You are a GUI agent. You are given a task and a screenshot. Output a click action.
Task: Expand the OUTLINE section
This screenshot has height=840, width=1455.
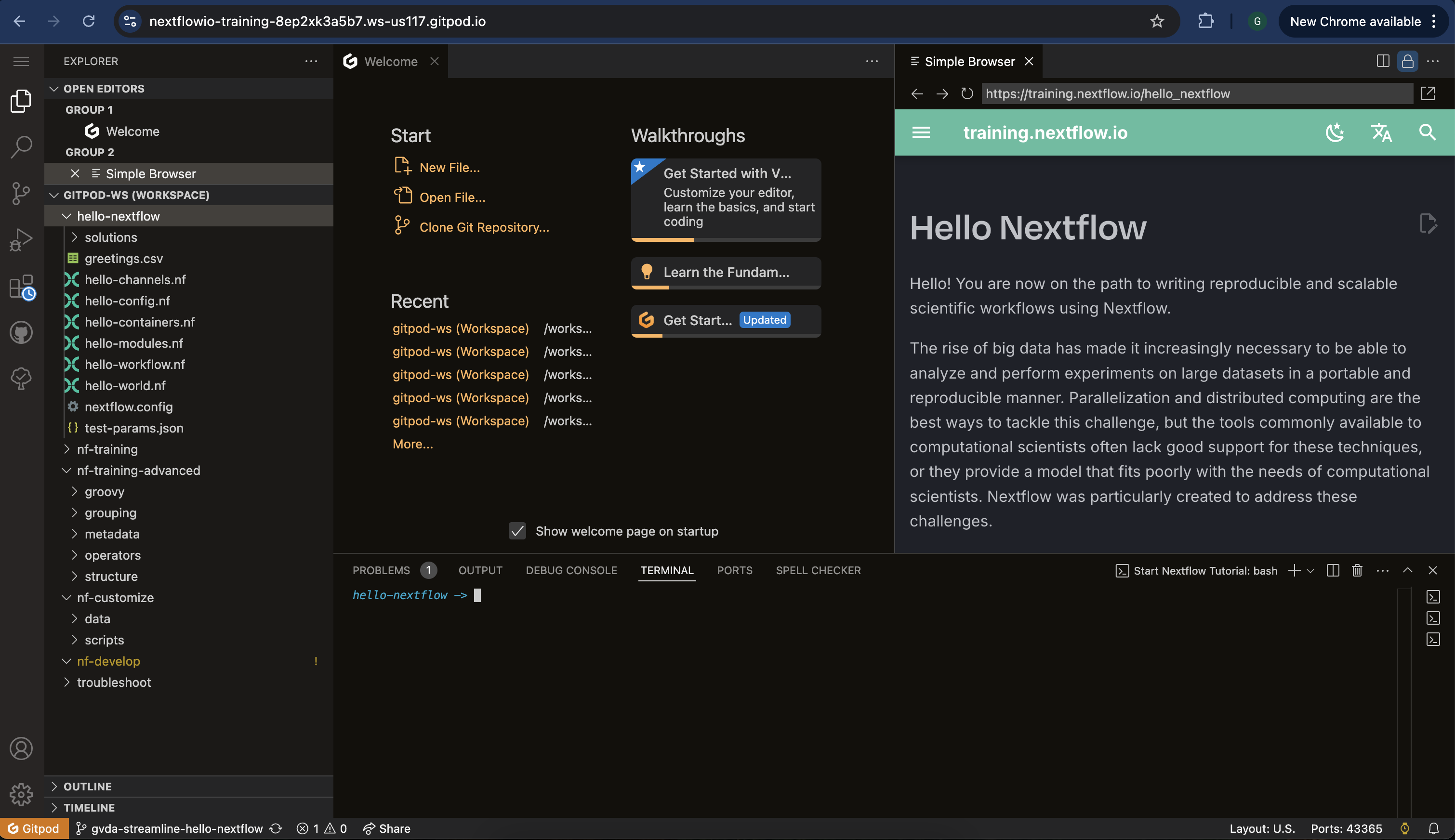tap(189, 787)
